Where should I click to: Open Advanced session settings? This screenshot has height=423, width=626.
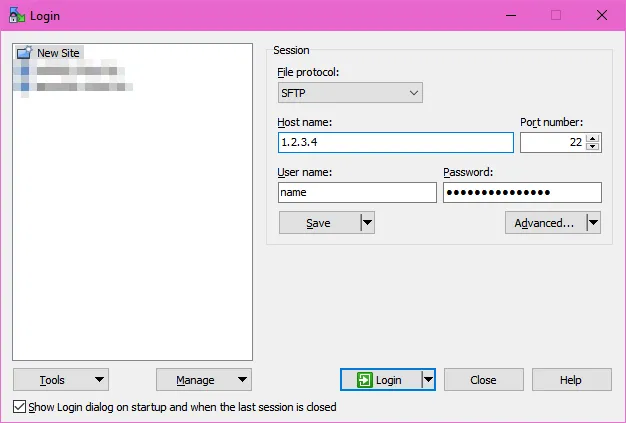(544, 223)
